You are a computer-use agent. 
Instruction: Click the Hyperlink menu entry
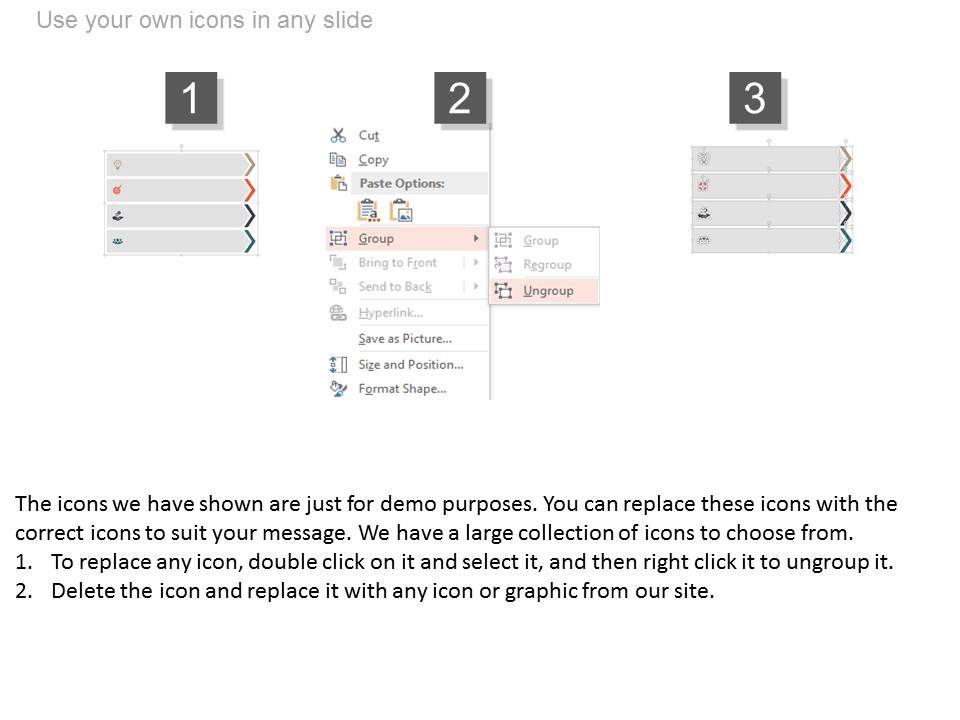tap(390, 313)
